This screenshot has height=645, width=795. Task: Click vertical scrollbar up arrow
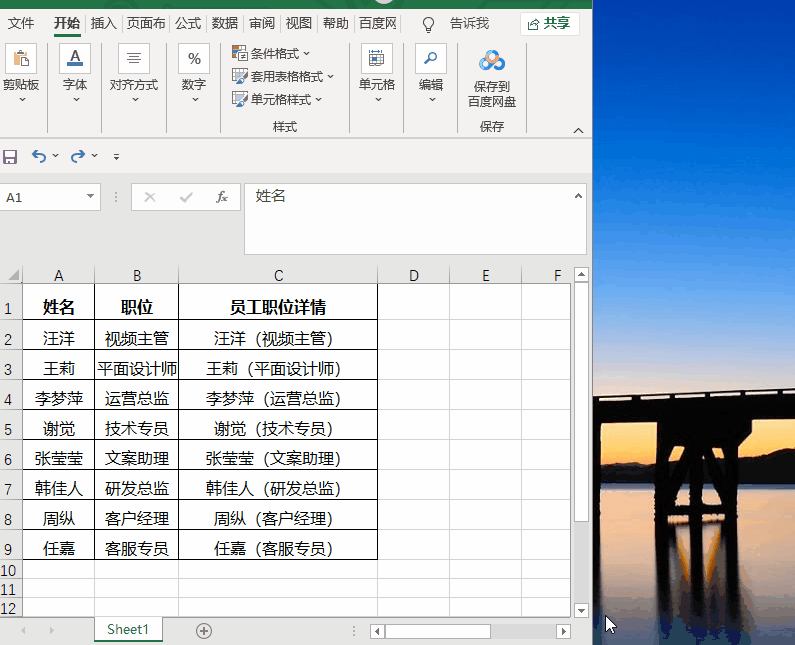tap(581, 275)
